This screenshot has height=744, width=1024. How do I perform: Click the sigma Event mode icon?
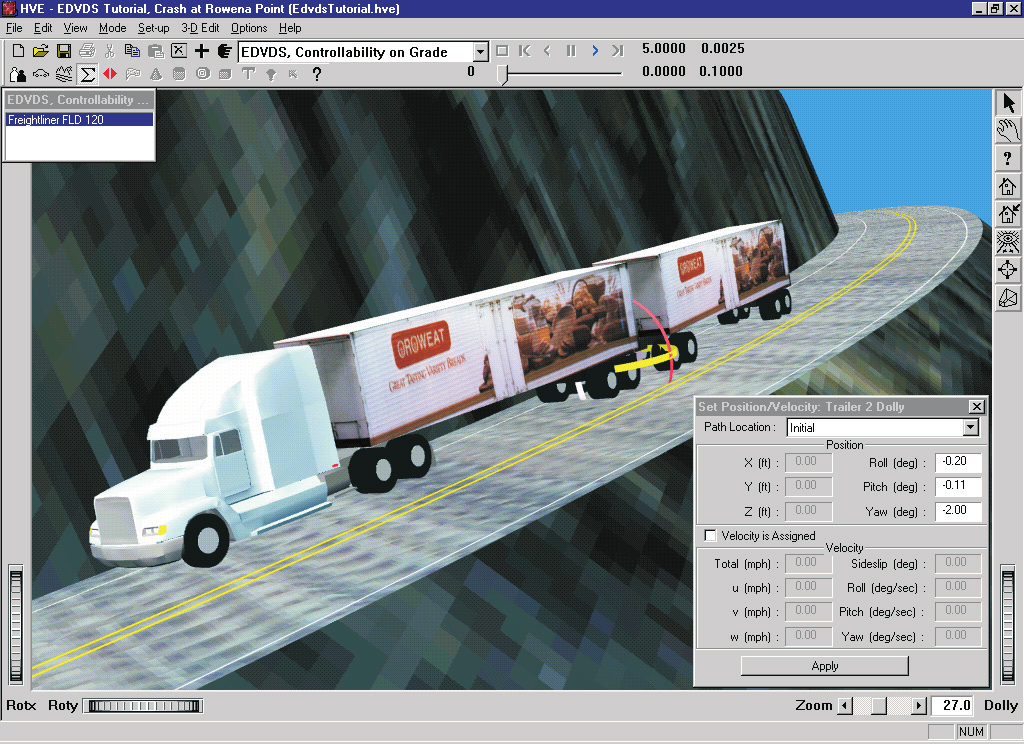(87, 74)
